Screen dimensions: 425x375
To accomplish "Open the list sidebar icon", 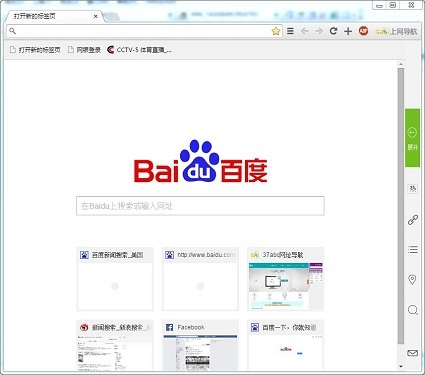I will point(413,249).
